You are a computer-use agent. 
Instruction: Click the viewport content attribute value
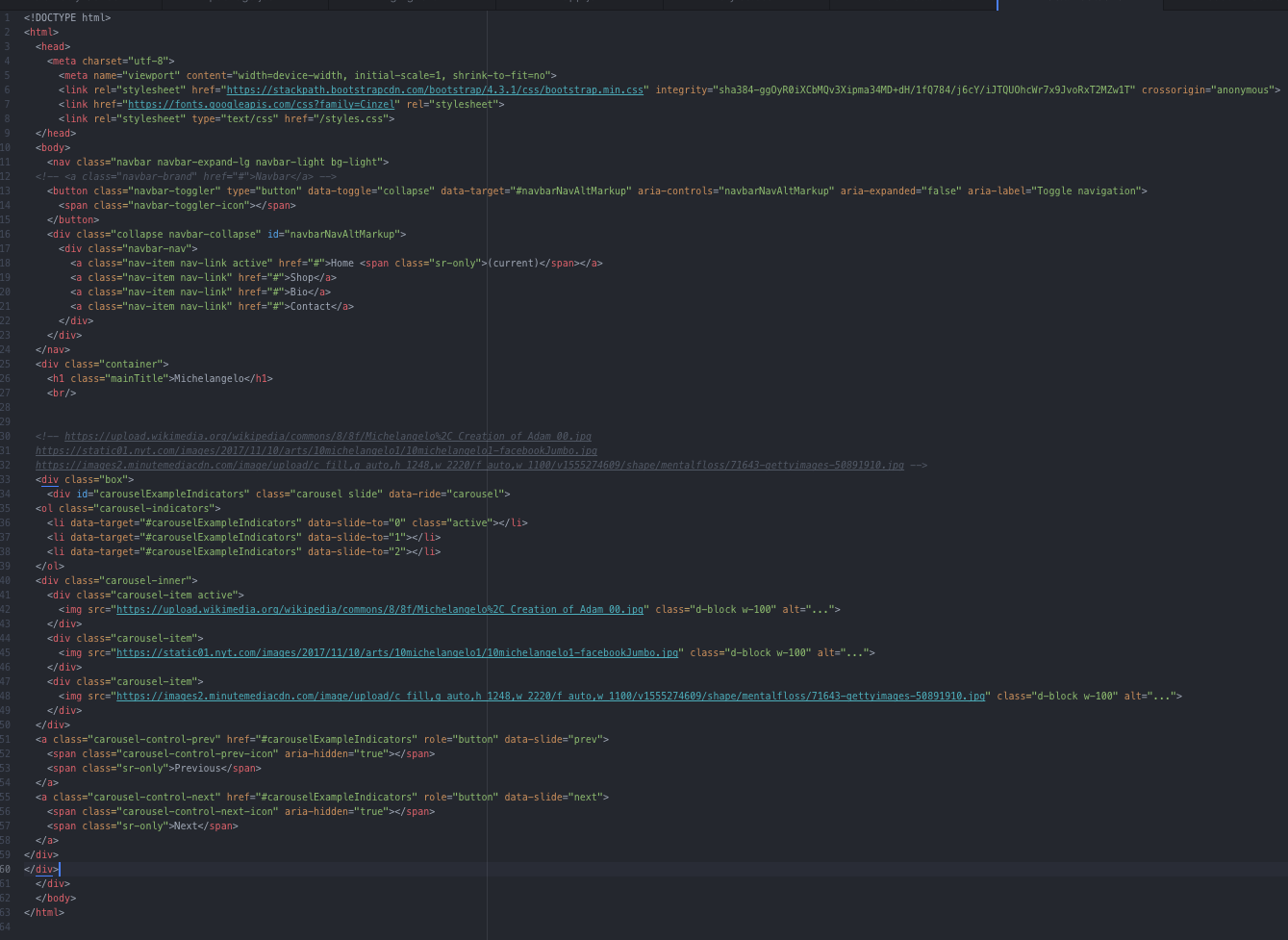[391, 75]
